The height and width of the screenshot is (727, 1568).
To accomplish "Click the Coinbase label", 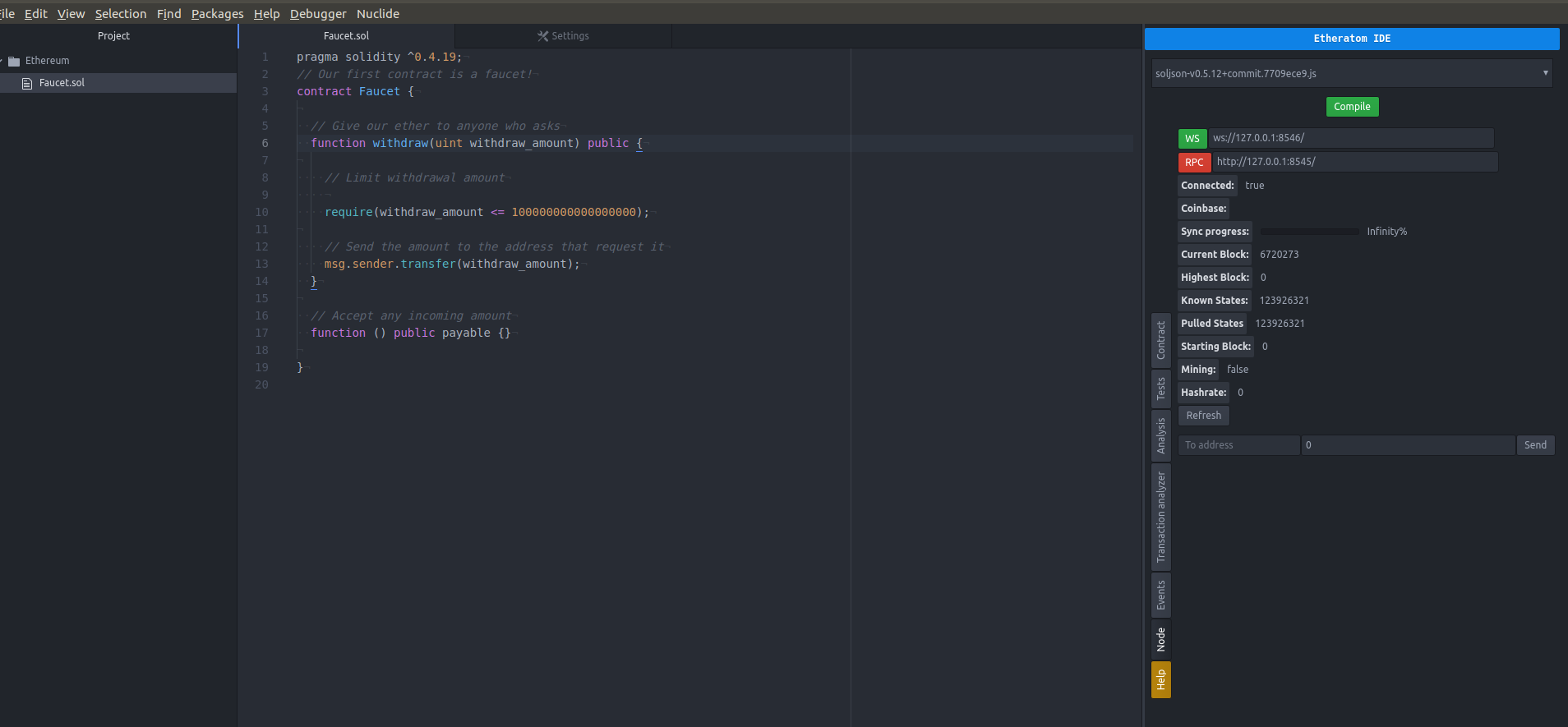I will [x=1204, y=209].
